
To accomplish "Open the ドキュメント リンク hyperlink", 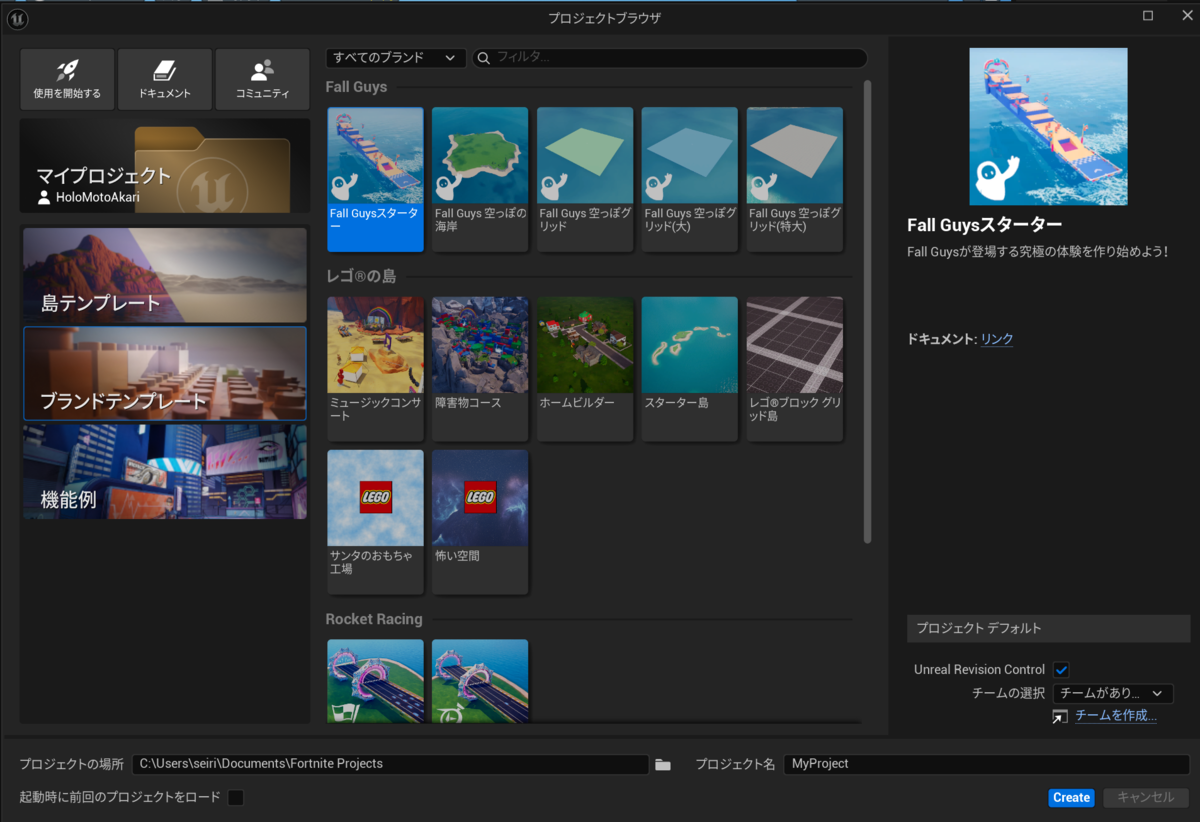I will click(x=997, y=339).
